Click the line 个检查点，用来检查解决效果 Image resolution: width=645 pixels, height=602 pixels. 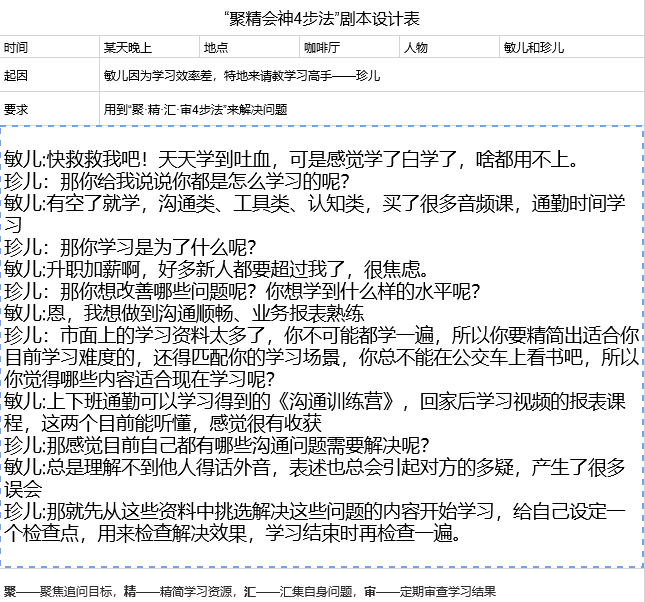point(233,533)
